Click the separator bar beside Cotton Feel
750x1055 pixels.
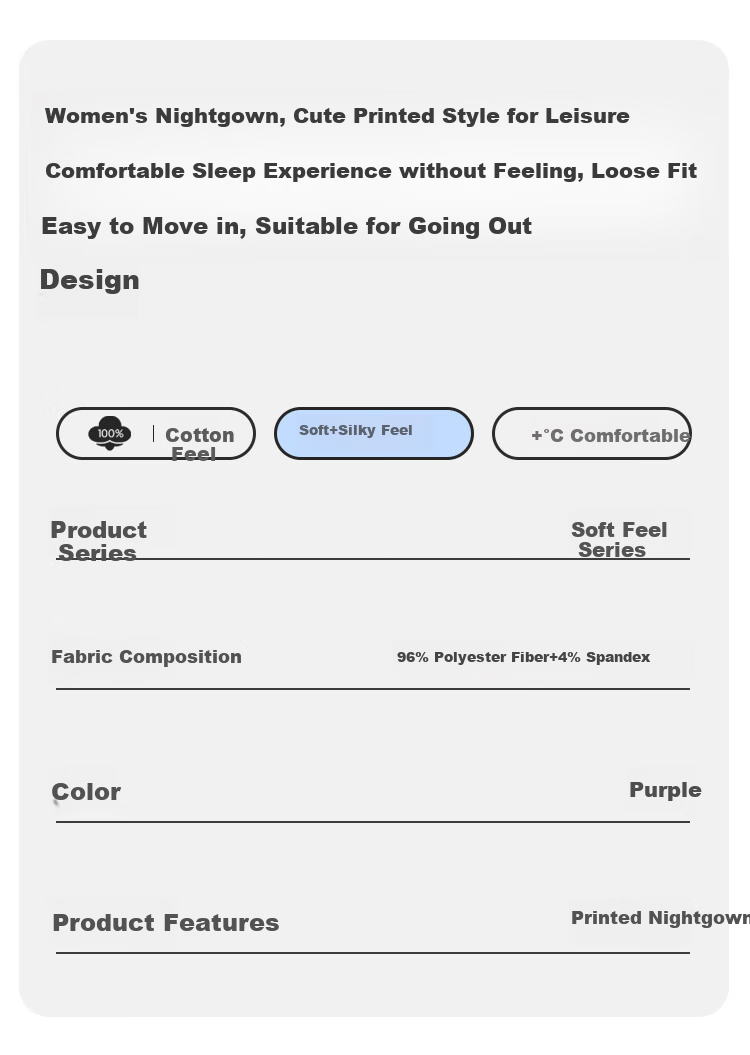(153, 433)
